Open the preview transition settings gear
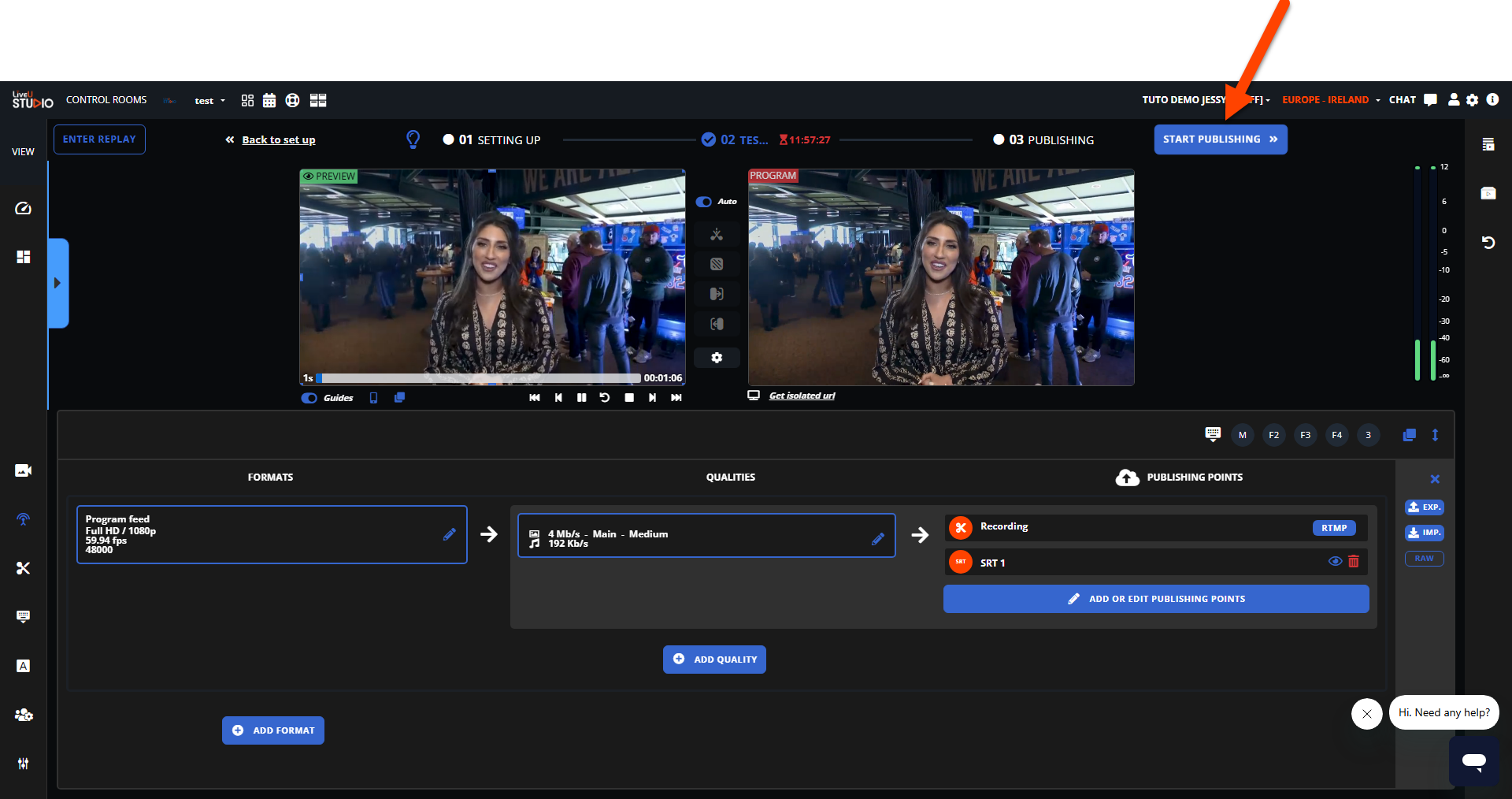The height and width of the screenshot is (799, 1512). click(717, 358)
